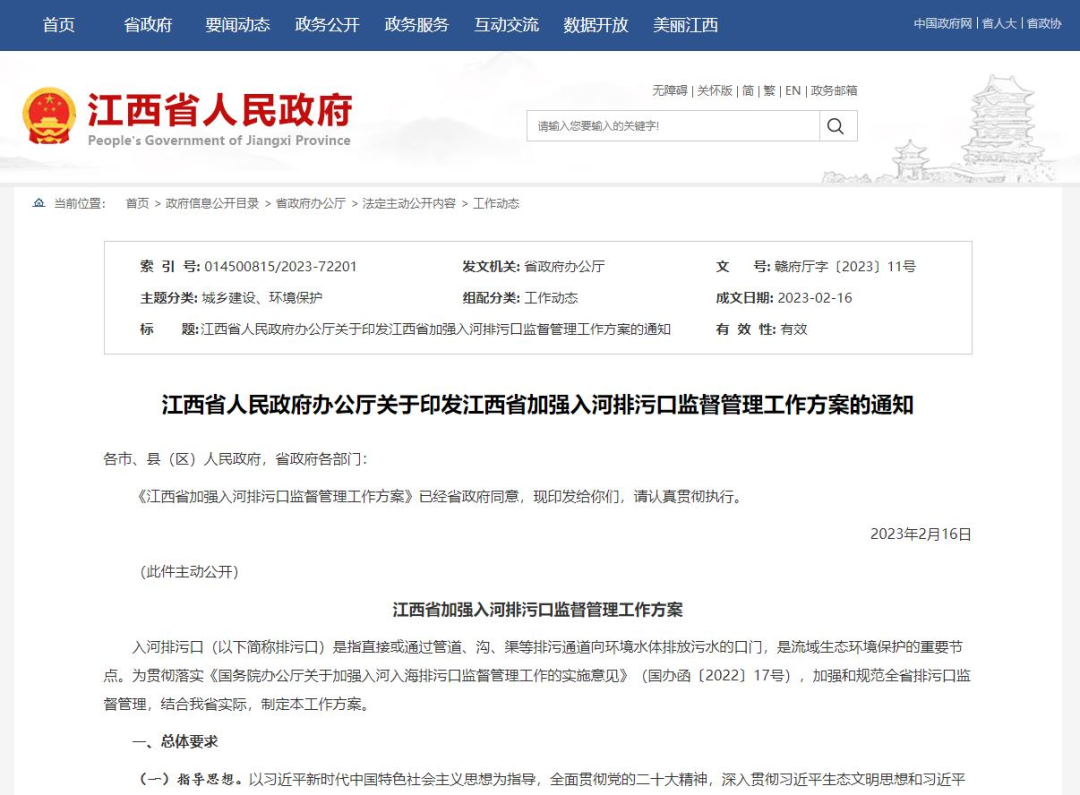This screenshot has height=795, width=1080.
Task: Open 法定主动公开内容 breadcrumb link
Action: point(409,203)
